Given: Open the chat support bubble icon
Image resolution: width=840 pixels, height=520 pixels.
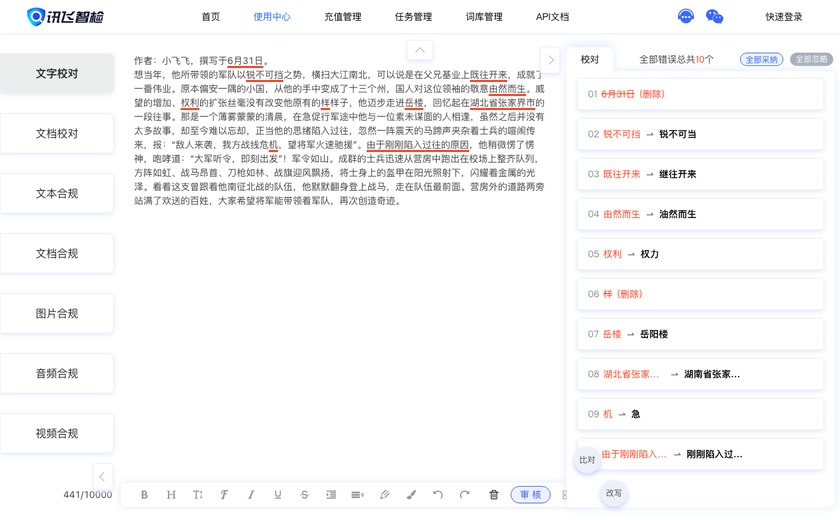Looking at the screenshot, I should click(x=686, y=16).
